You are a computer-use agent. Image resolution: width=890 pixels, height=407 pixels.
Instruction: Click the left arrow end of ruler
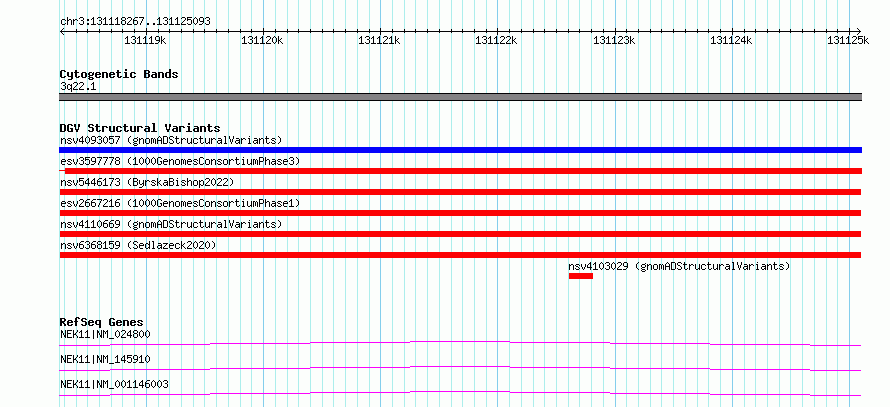click(x=62, y=32)
